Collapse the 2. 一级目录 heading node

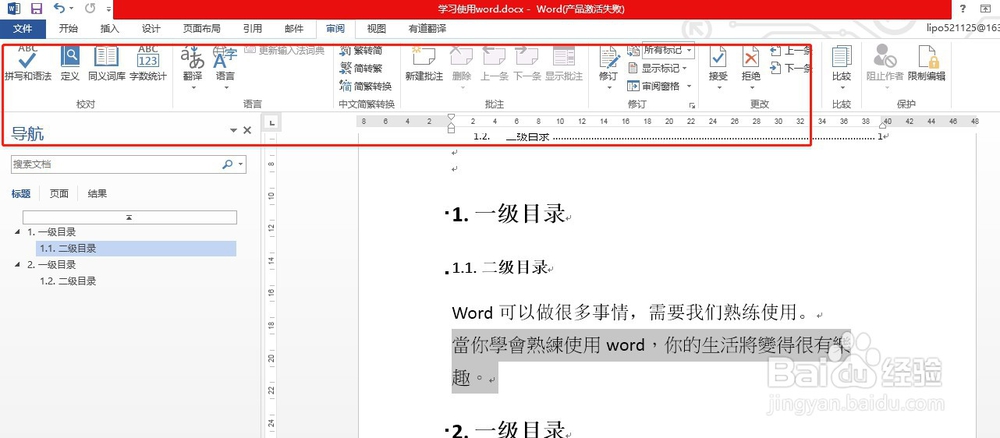coord(17,265)
